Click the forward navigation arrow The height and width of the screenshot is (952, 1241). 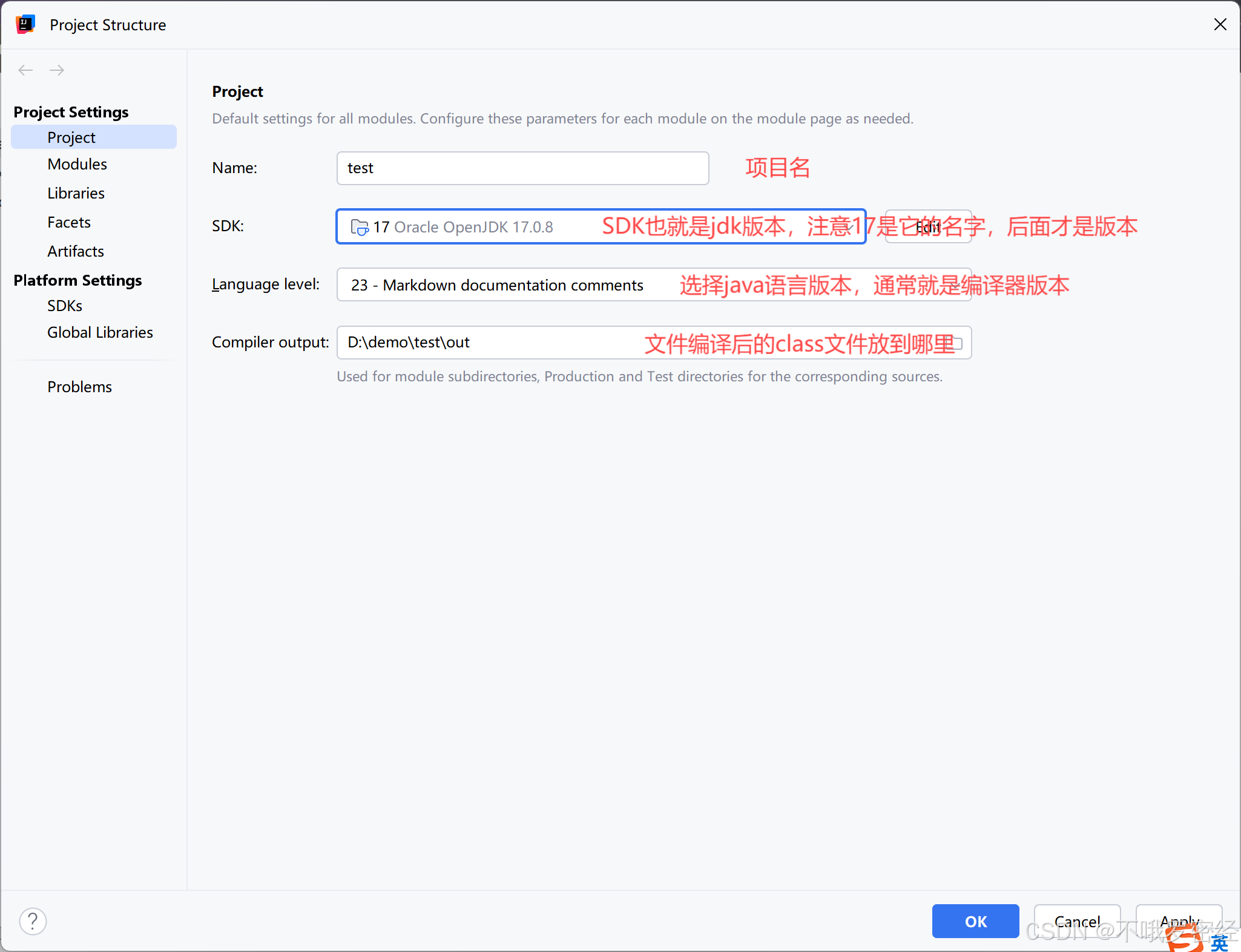tap(57, 70)
